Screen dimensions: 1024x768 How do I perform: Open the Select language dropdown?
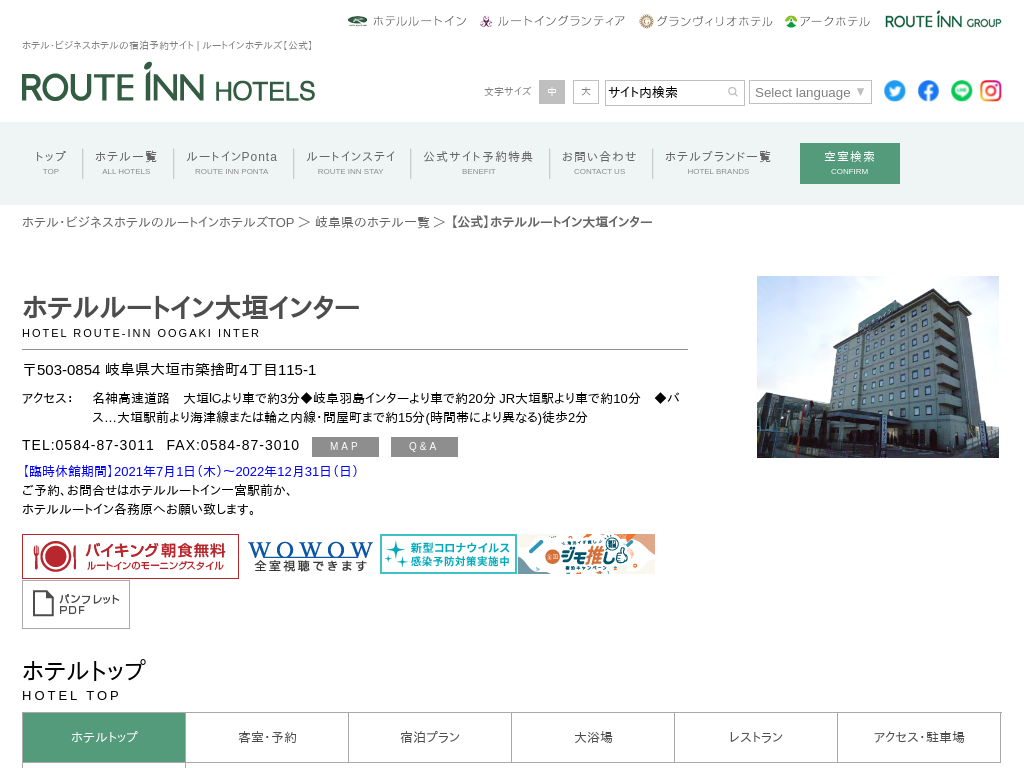810,92
